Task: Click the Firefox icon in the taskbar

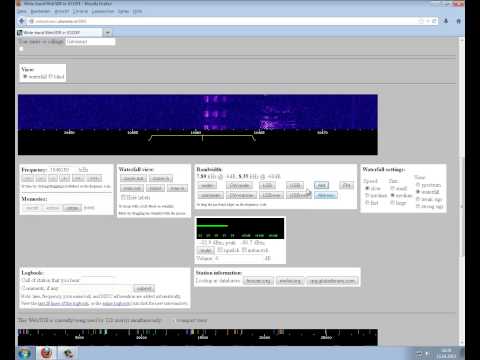Action: pos(46,353)
